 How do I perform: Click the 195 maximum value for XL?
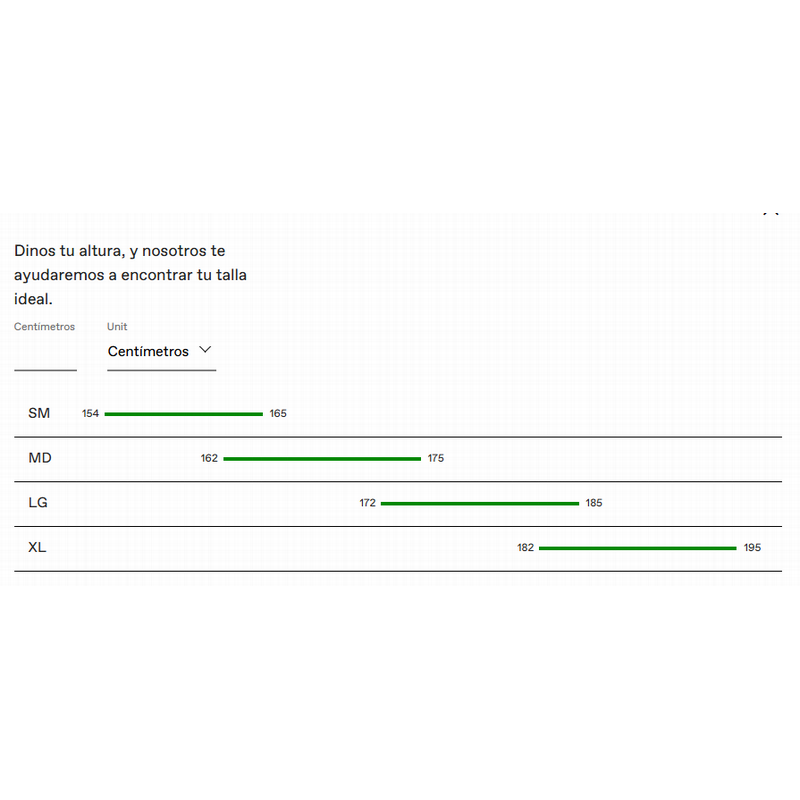(x=753, y=547)
